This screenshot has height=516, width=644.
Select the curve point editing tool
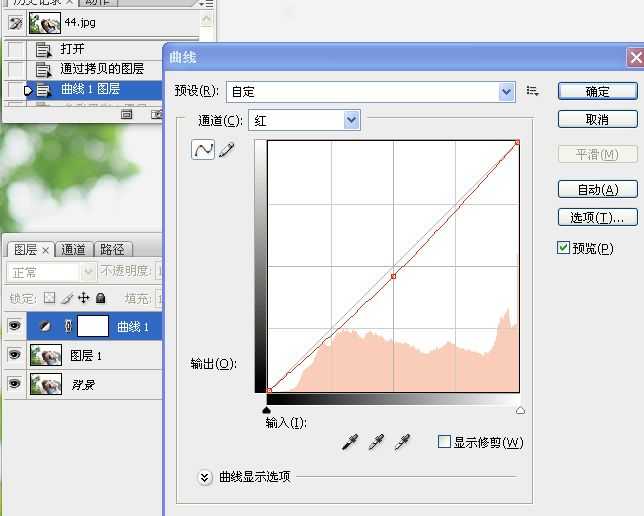[x=202, y=150]
